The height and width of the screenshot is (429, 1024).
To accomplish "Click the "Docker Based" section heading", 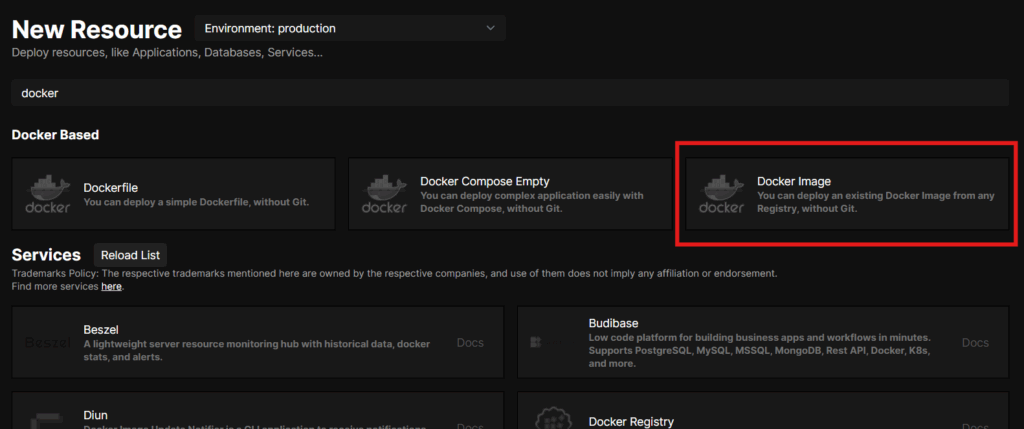I will (x=55, y=135).
